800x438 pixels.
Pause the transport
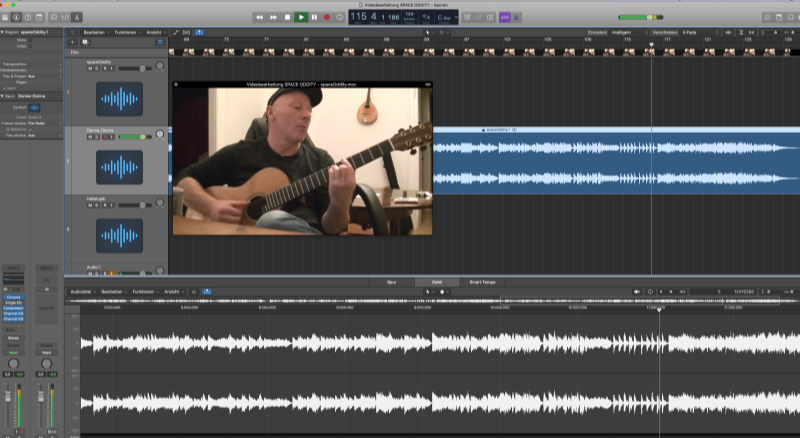pyautogui.click(x=314, y=17)
